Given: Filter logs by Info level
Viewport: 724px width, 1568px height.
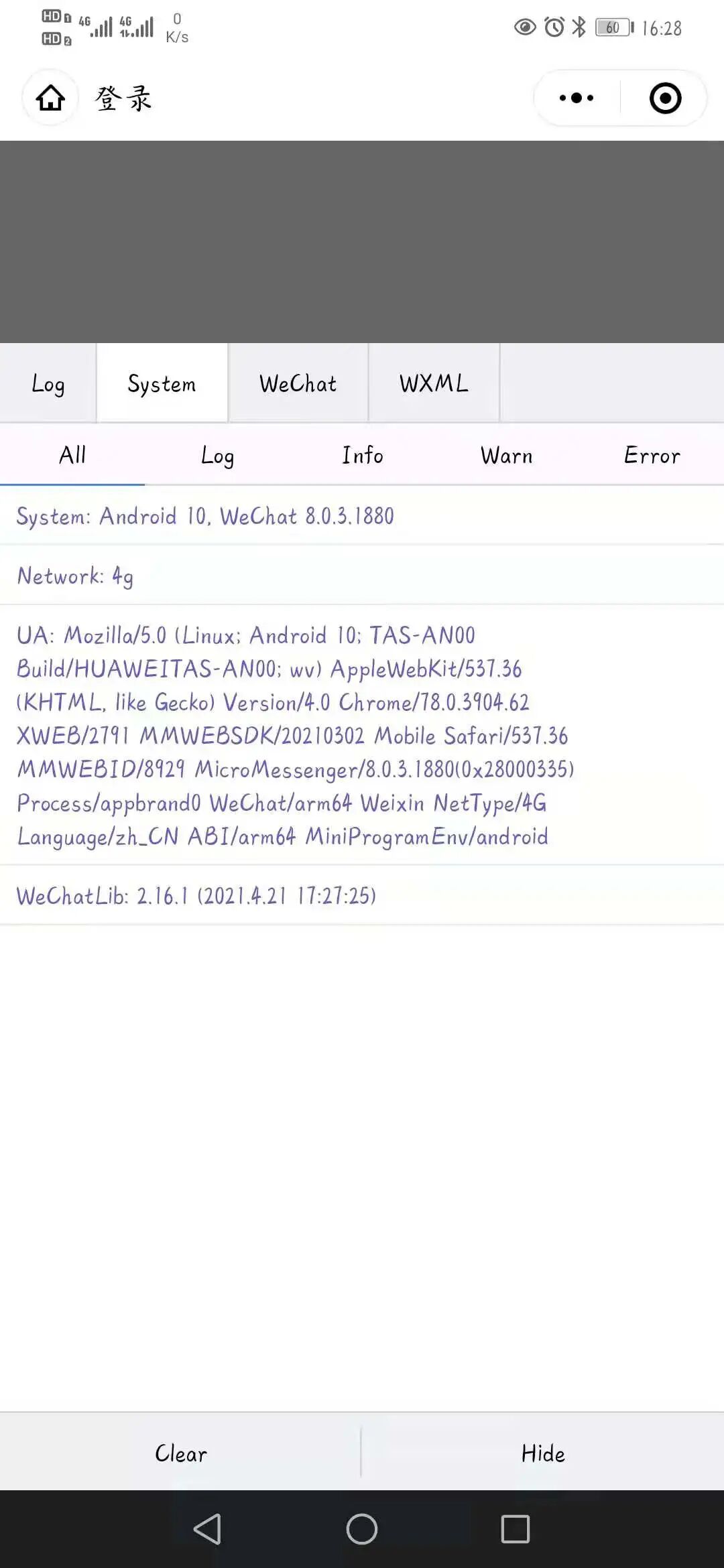Looking at the screenshot, I should 362,455.
